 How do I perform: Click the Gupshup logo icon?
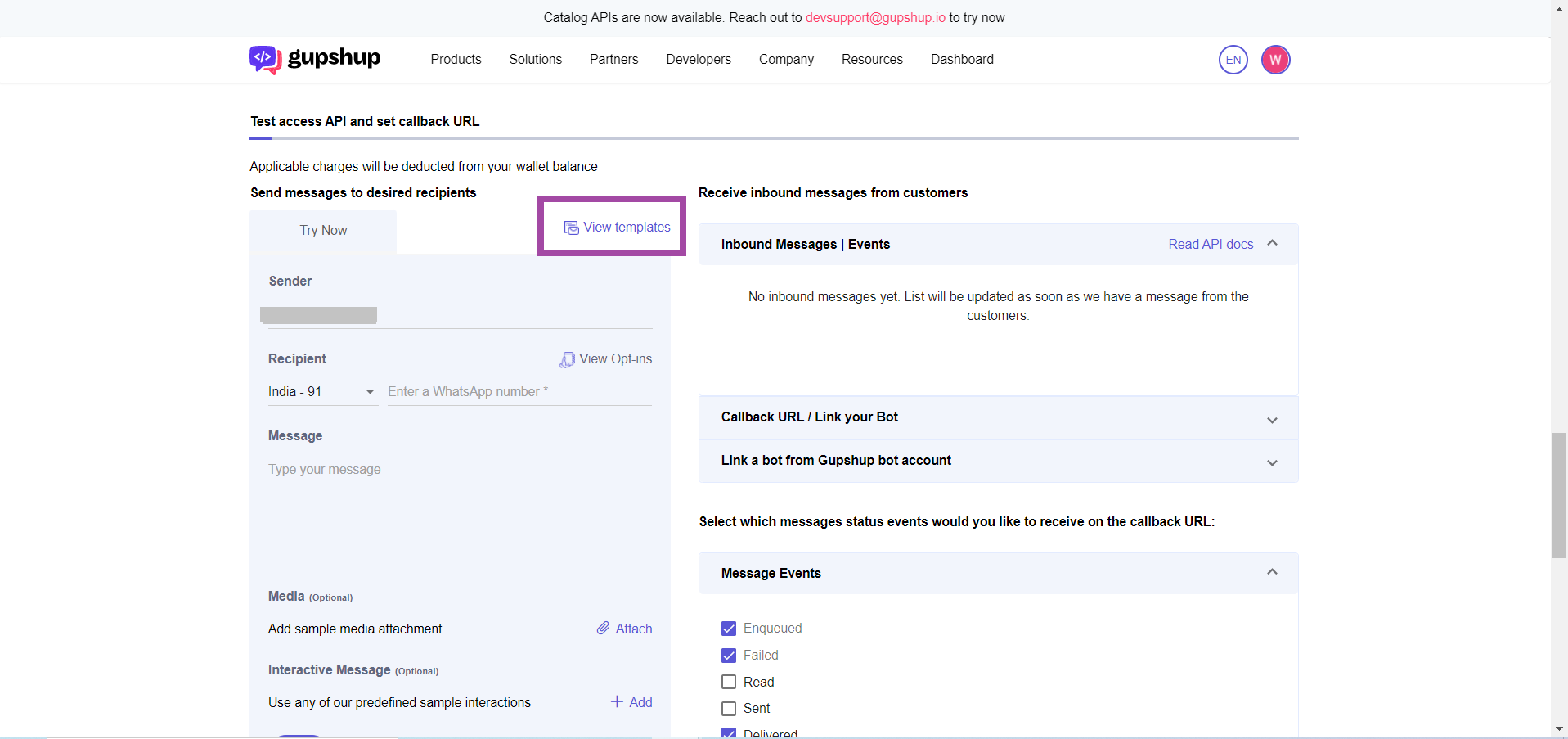[x=265, y=59]
